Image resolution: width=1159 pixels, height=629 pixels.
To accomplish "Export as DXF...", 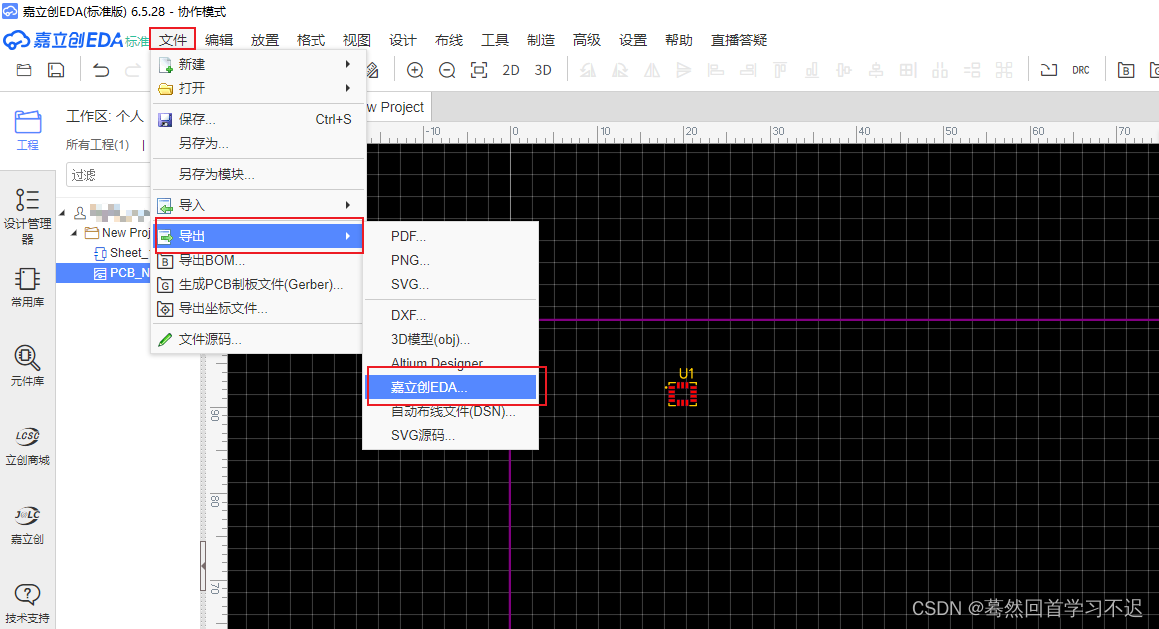I will [x=451, y=315].
